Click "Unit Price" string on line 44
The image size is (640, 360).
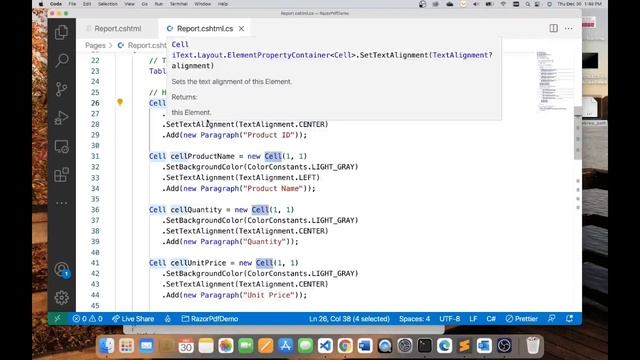[x=268, y=295]
